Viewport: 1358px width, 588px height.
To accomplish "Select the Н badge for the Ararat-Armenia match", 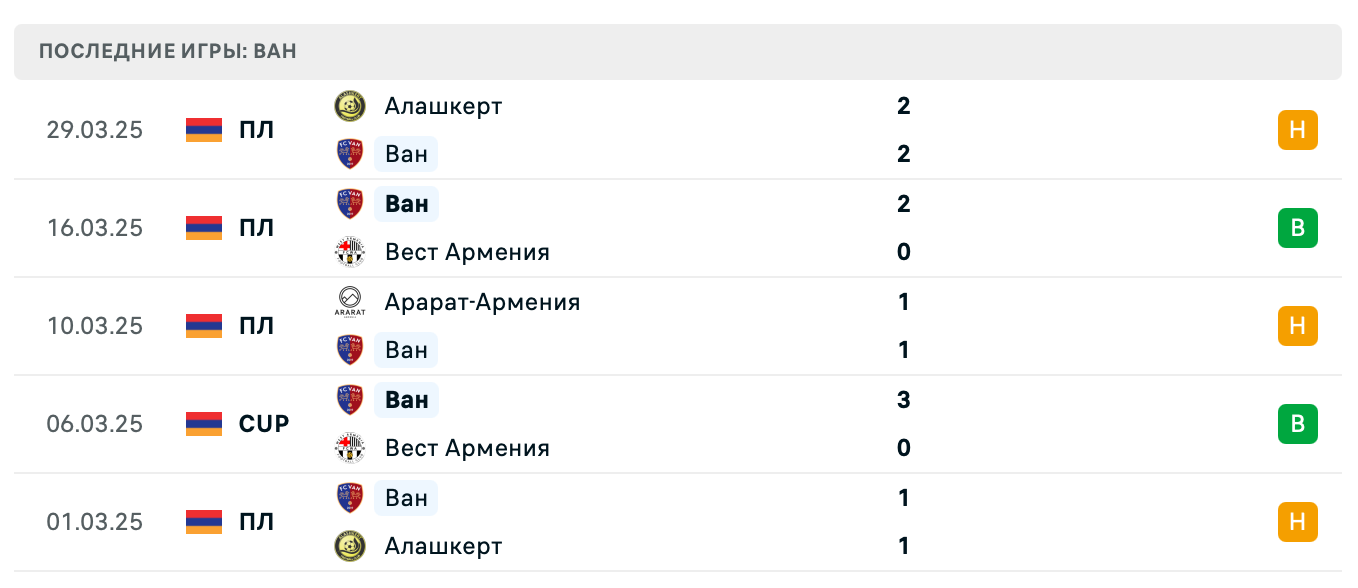I will 1298,325.
